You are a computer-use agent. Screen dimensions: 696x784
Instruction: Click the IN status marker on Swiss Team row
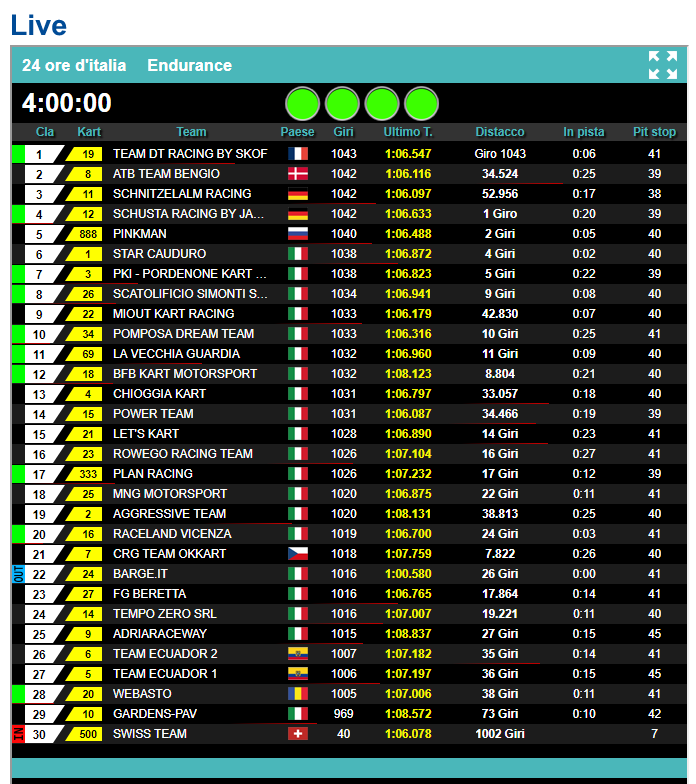pos(18,734)
